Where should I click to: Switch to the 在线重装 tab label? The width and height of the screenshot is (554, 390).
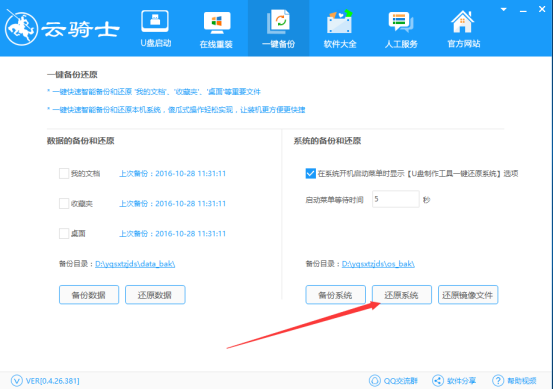point(216,44)
